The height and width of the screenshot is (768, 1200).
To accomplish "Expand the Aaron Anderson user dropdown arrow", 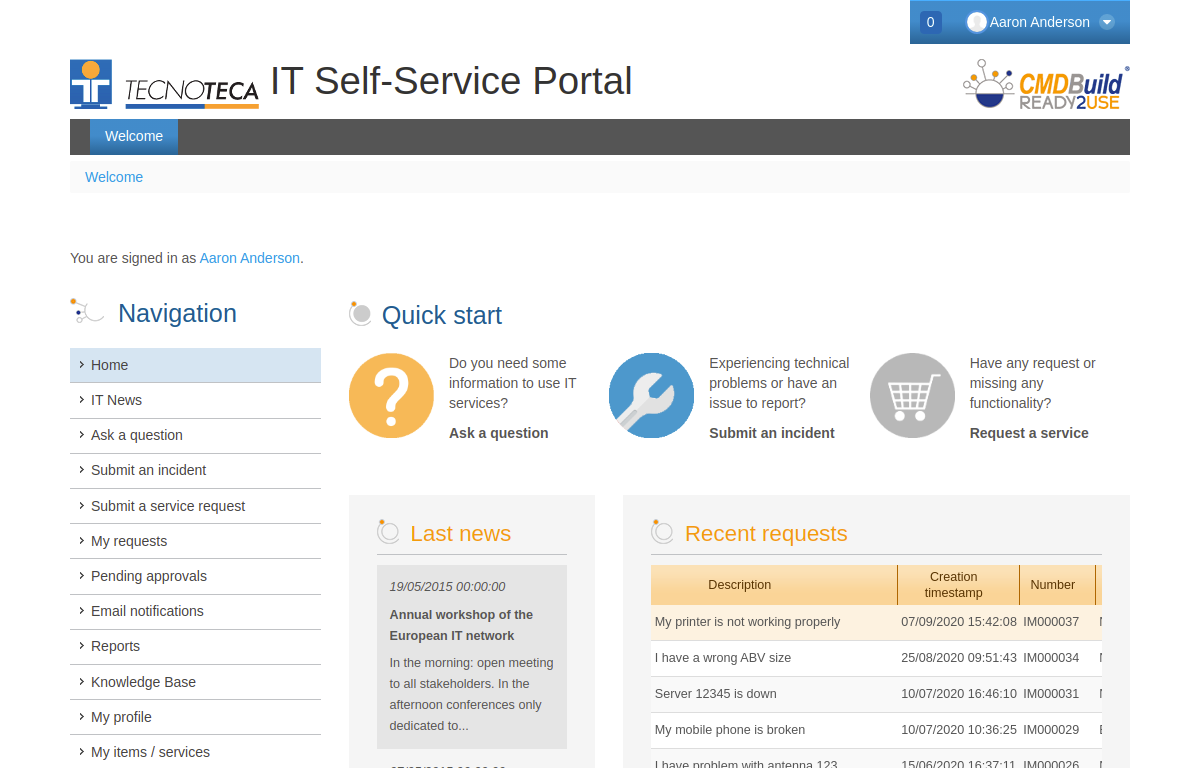I will (x=1106, y=22).
